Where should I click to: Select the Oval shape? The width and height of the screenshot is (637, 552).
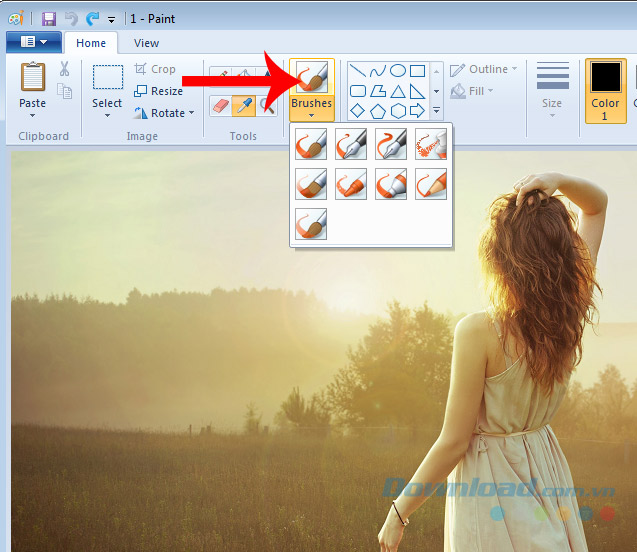click(x=398, y=71)
